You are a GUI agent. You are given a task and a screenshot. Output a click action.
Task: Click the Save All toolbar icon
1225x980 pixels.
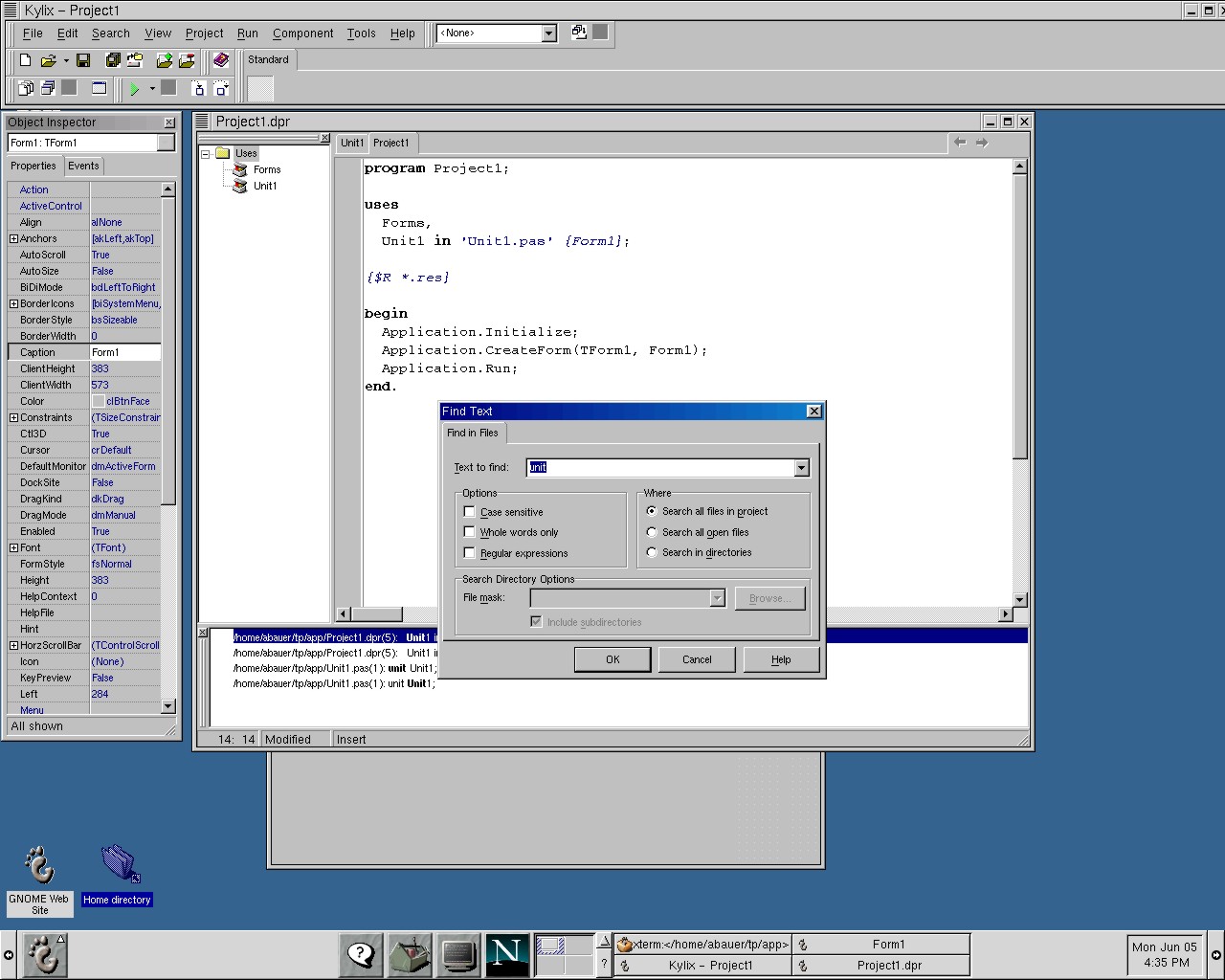pyautogui.click(x=113, y=60)
